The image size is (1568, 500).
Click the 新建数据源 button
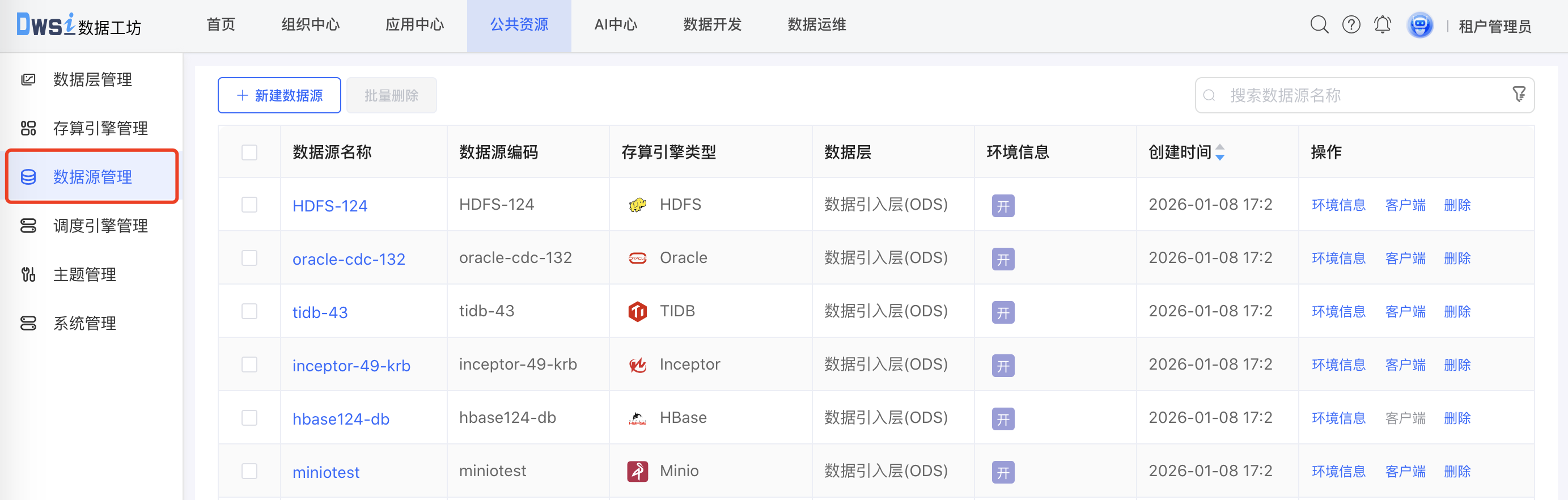point(279,96)
